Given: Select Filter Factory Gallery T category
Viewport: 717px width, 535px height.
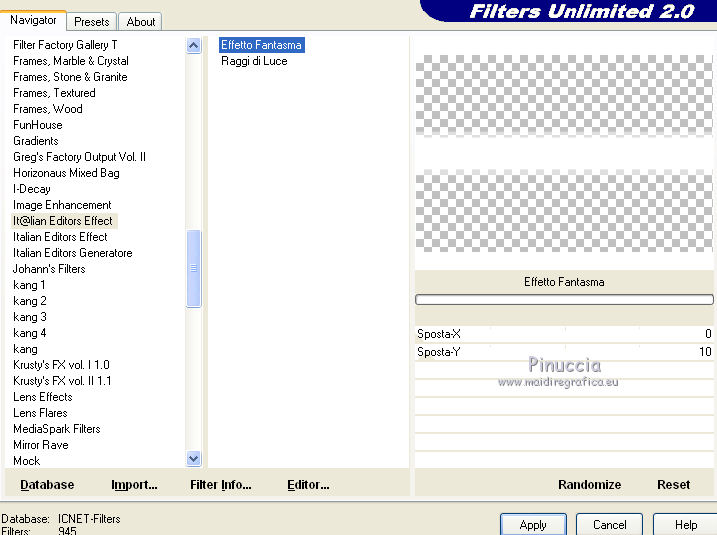Looking at the screenshot, I should point(65,45).
